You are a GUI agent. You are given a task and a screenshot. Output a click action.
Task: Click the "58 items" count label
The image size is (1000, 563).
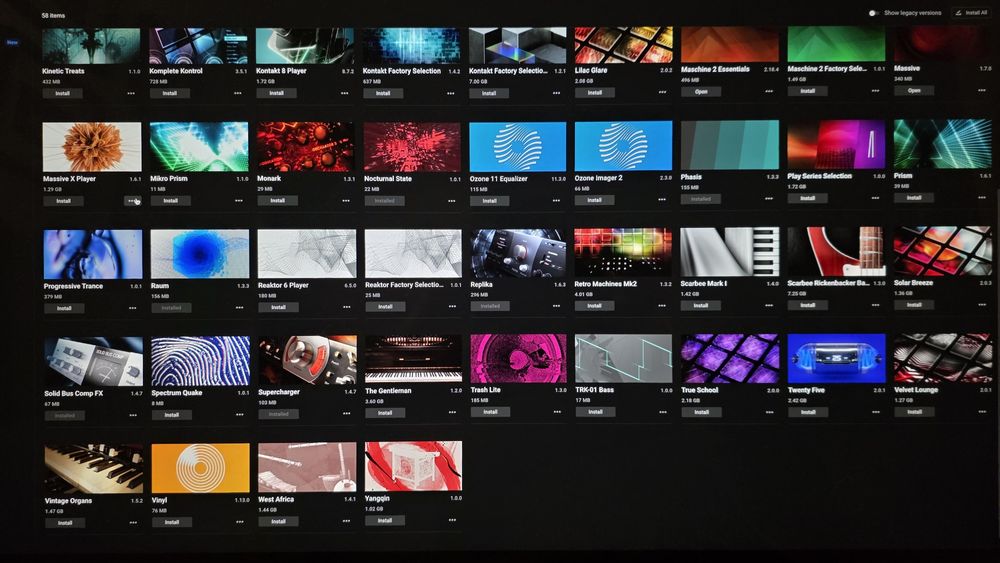(53, 15)
